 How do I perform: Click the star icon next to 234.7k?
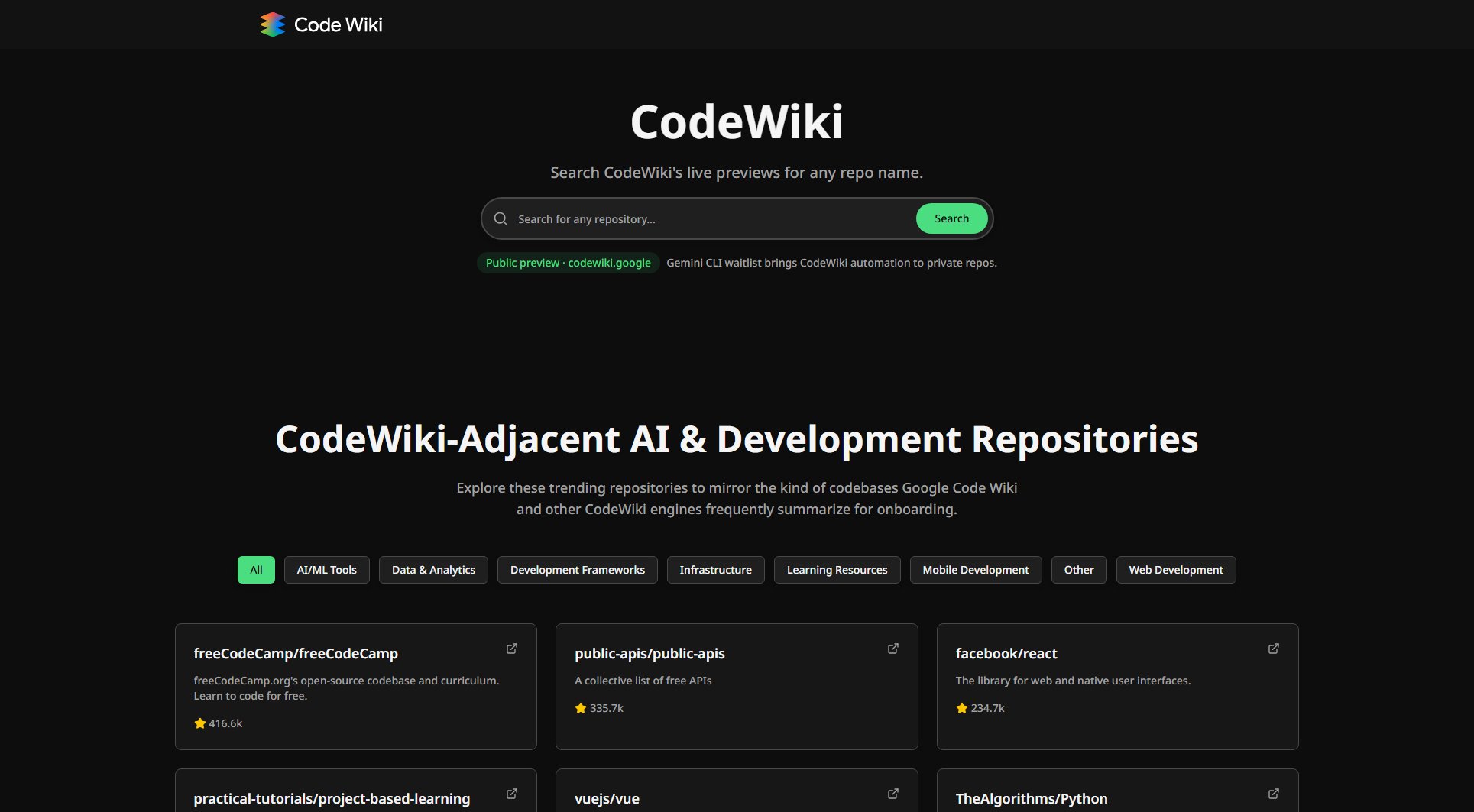point(961,707)
